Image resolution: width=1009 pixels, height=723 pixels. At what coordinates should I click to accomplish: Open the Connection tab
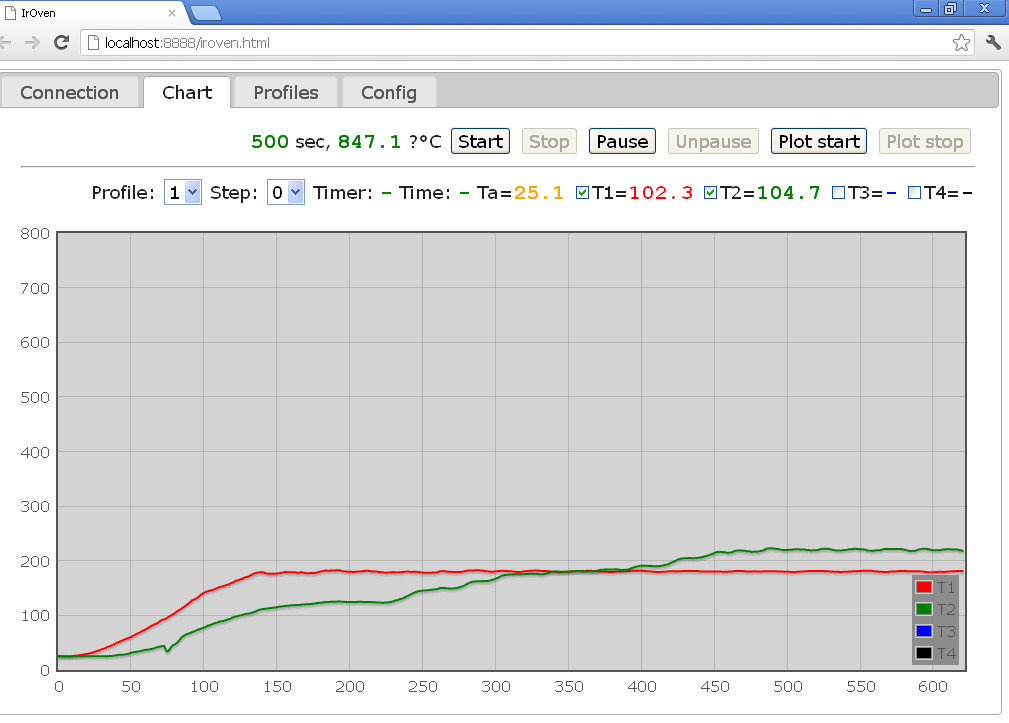tap(69, 93)
